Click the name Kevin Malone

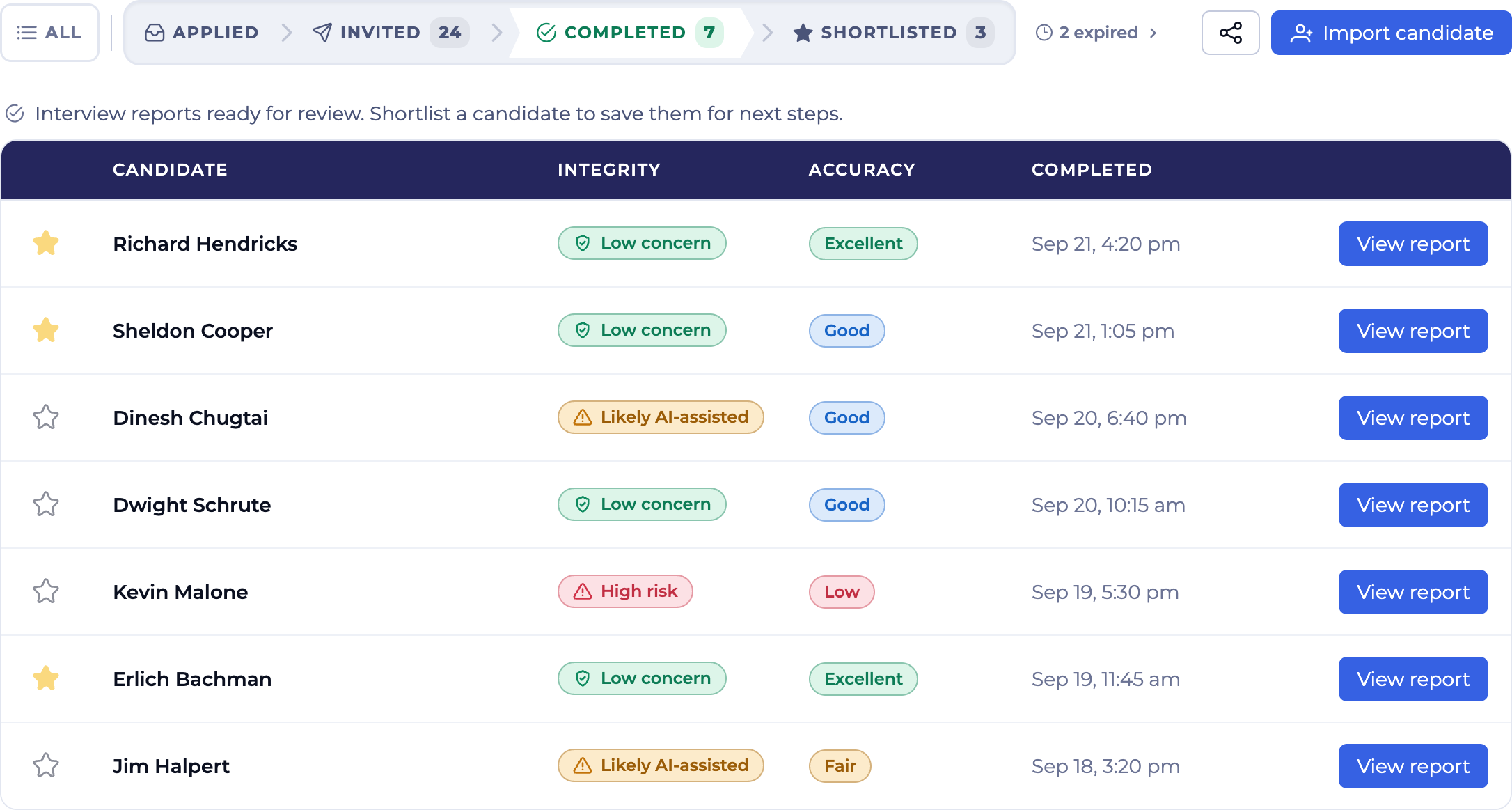[x=180, y=592]
